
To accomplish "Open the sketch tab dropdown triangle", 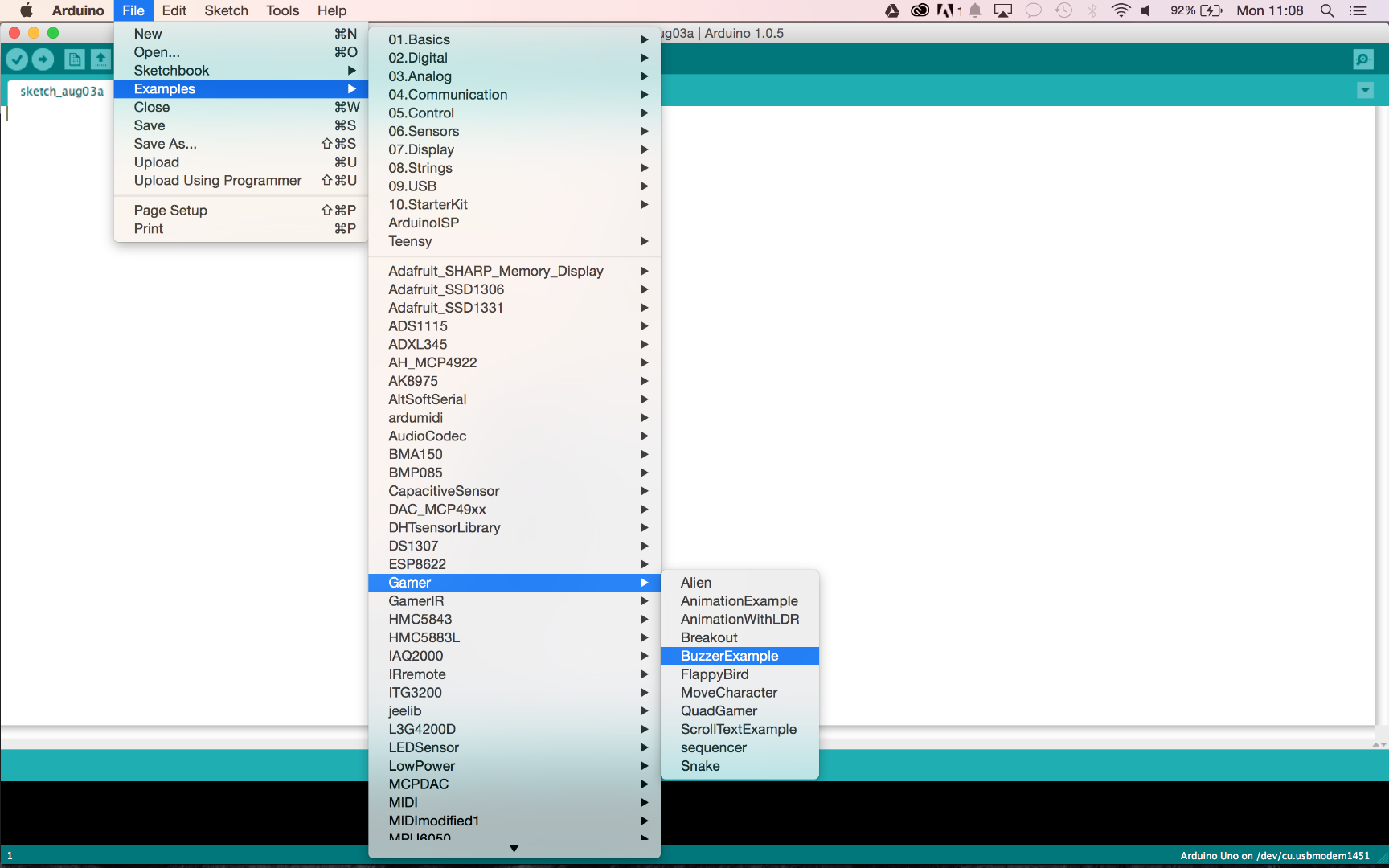I will point(1364,91).
